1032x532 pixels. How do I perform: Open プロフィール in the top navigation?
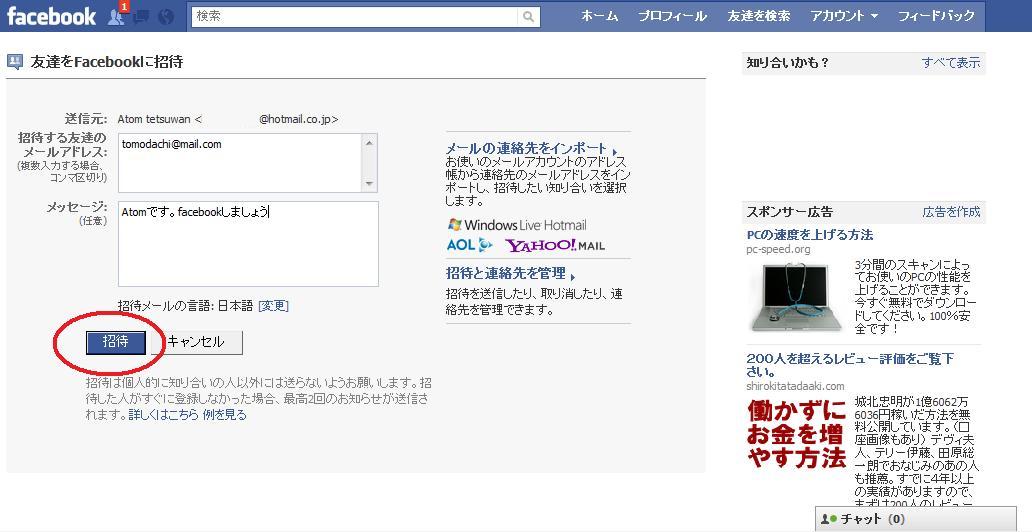pos(672,16)
